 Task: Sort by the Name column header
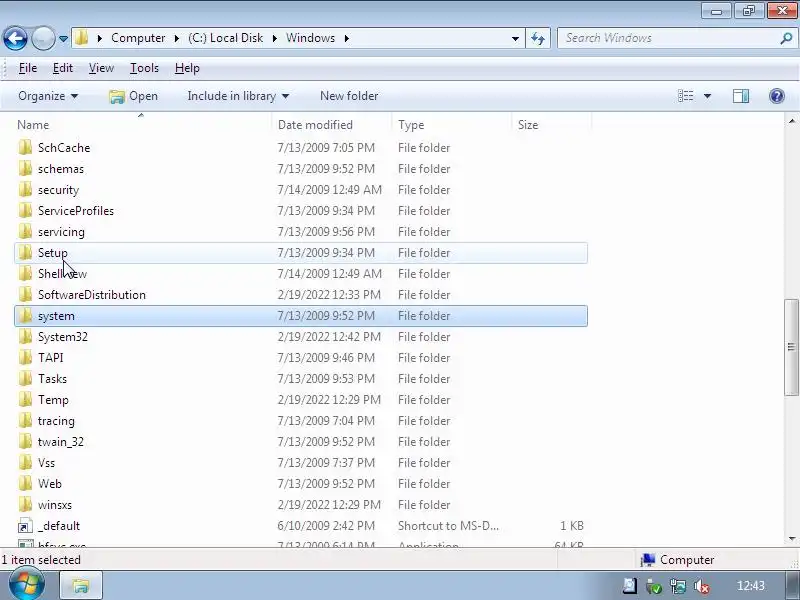(142, 125)
